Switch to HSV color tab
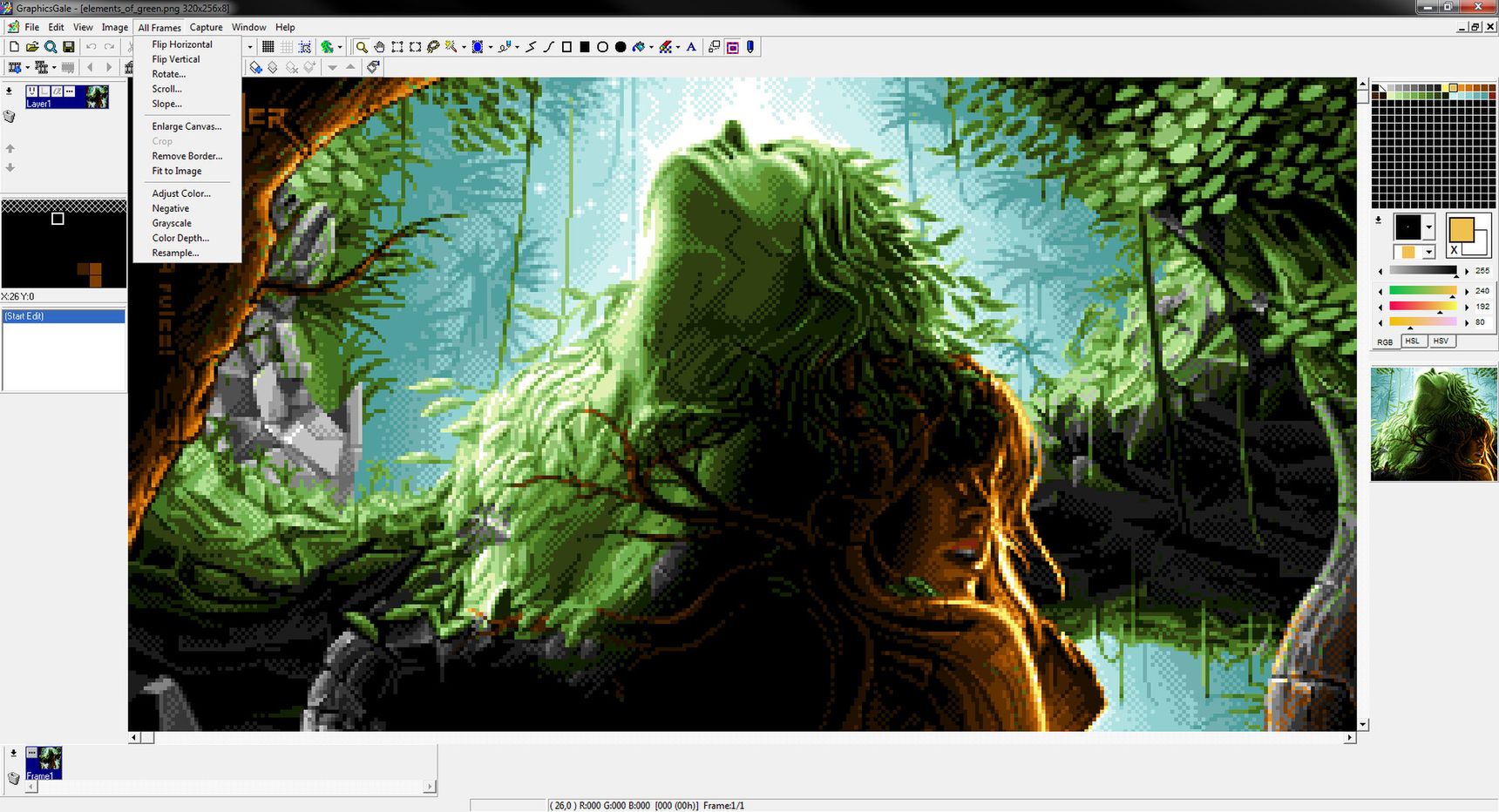This screenshot has width=1499, height=812. click(x=1441, y=341)
